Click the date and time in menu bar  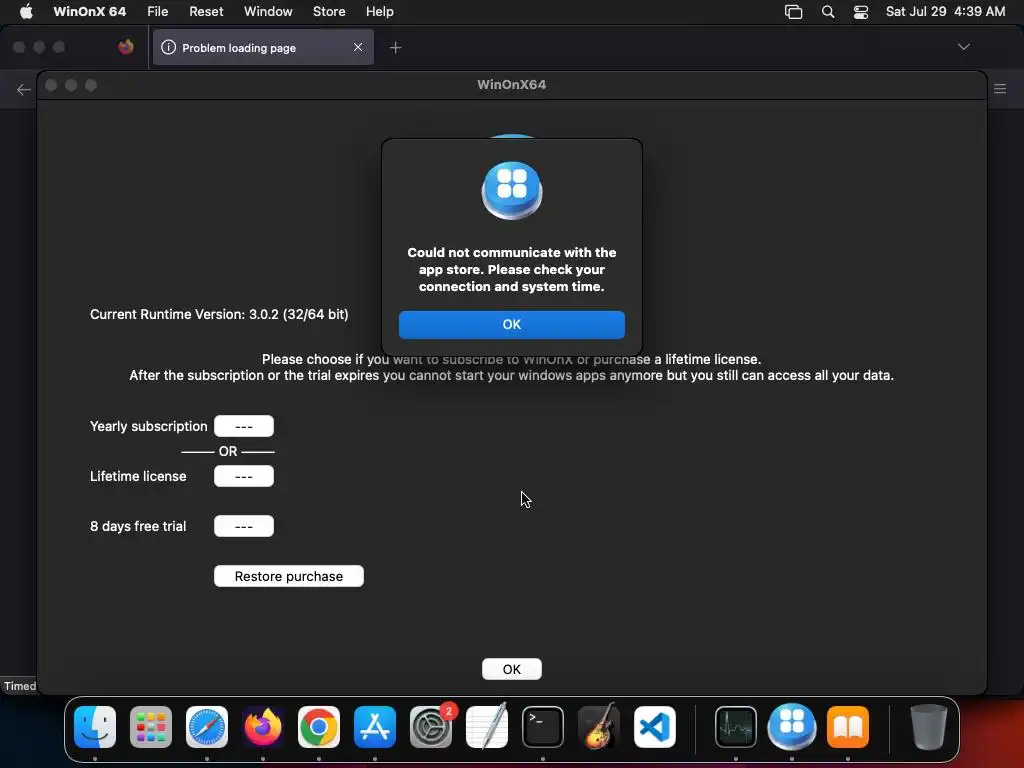[945, 12]
